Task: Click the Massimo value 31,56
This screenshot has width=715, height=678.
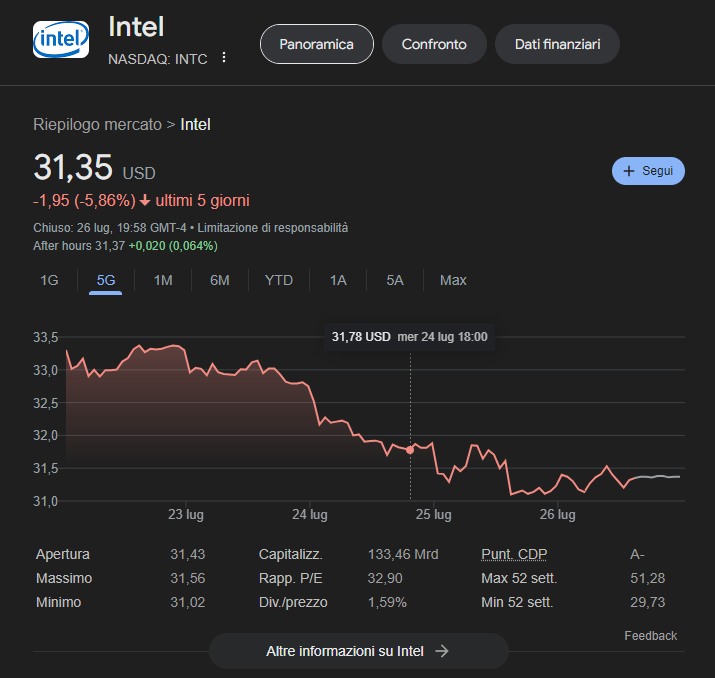Action: 187,578
